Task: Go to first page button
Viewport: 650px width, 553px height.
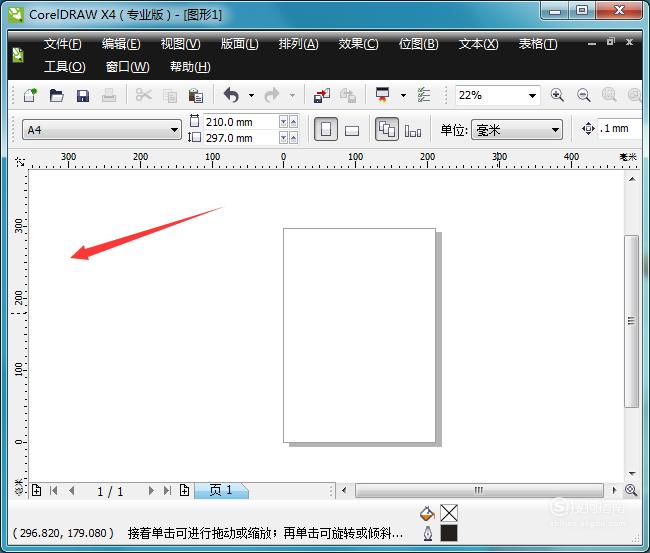Action: coord(53,491)
